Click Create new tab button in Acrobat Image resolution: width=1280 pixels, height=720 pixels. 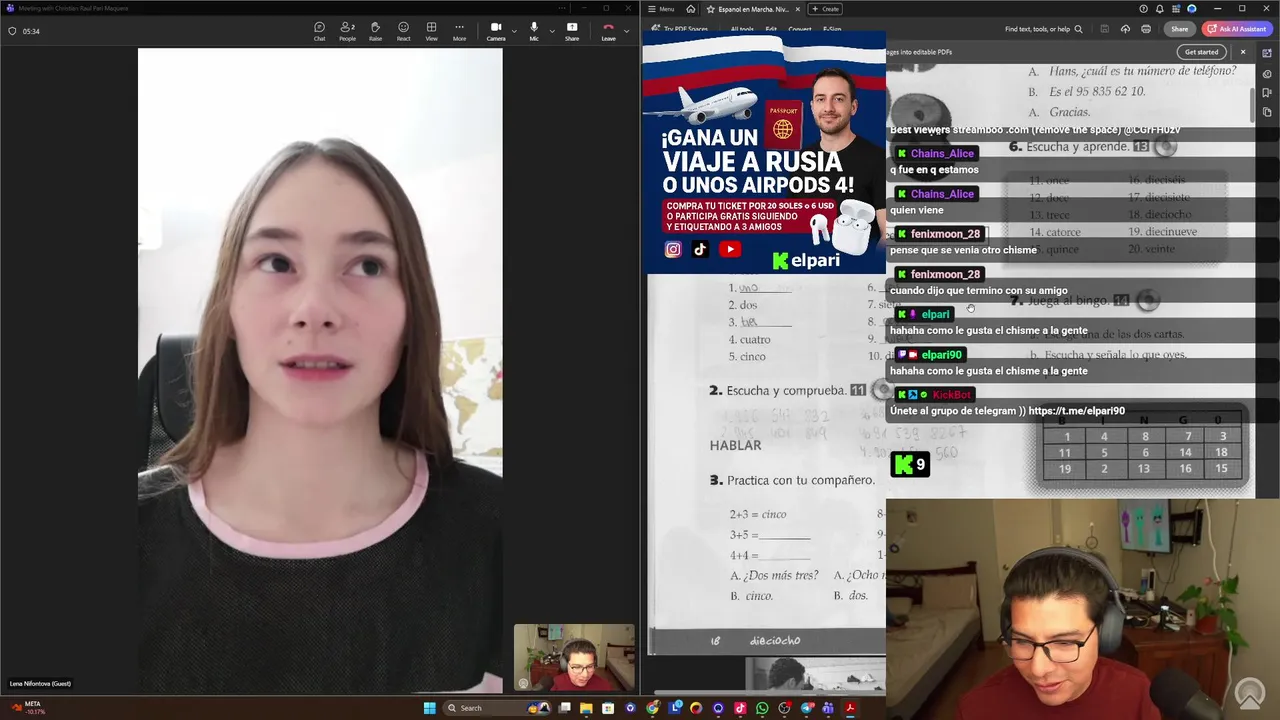[825, 9]
